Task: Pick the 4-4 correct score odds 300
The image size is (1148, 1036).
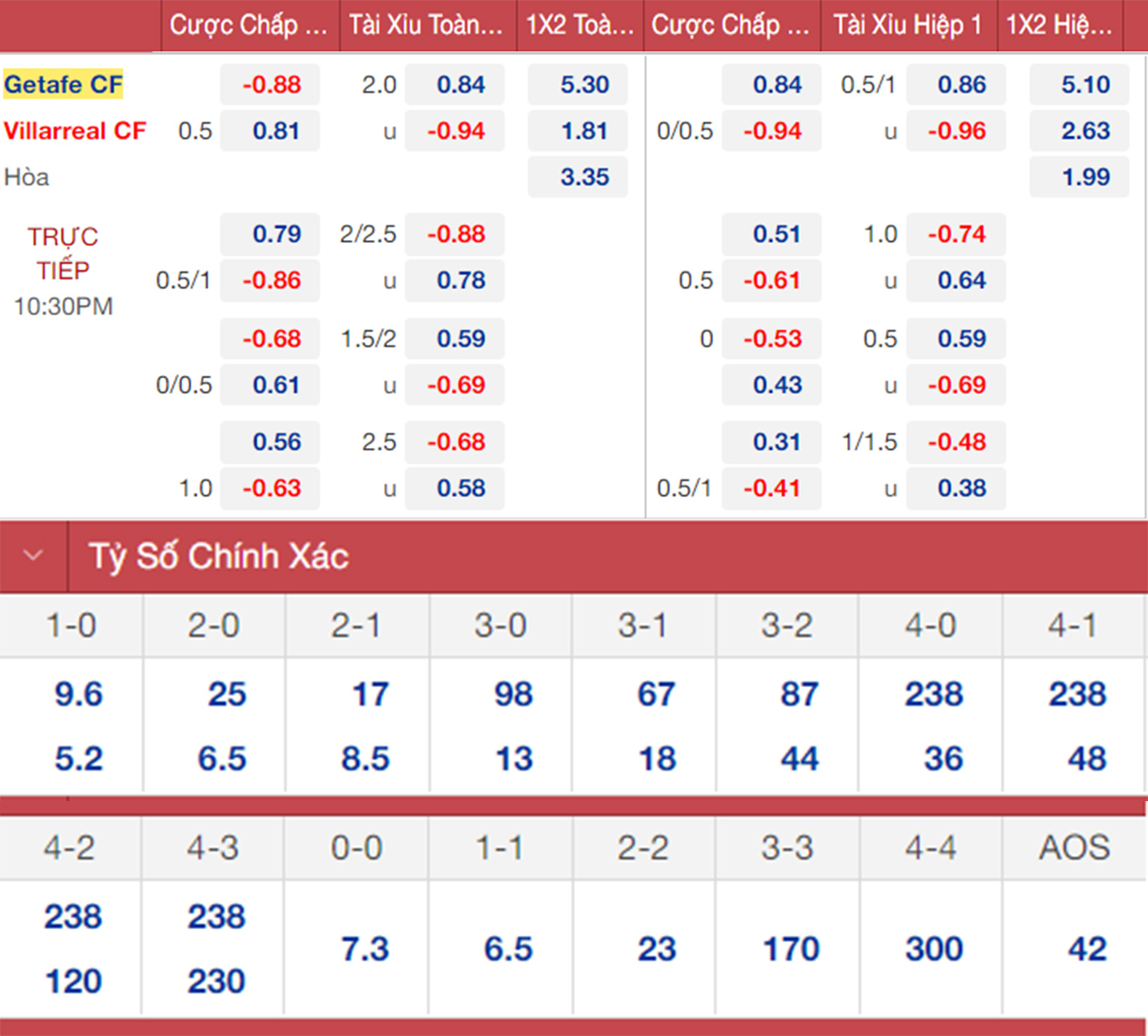Action: tap(933, 948)
